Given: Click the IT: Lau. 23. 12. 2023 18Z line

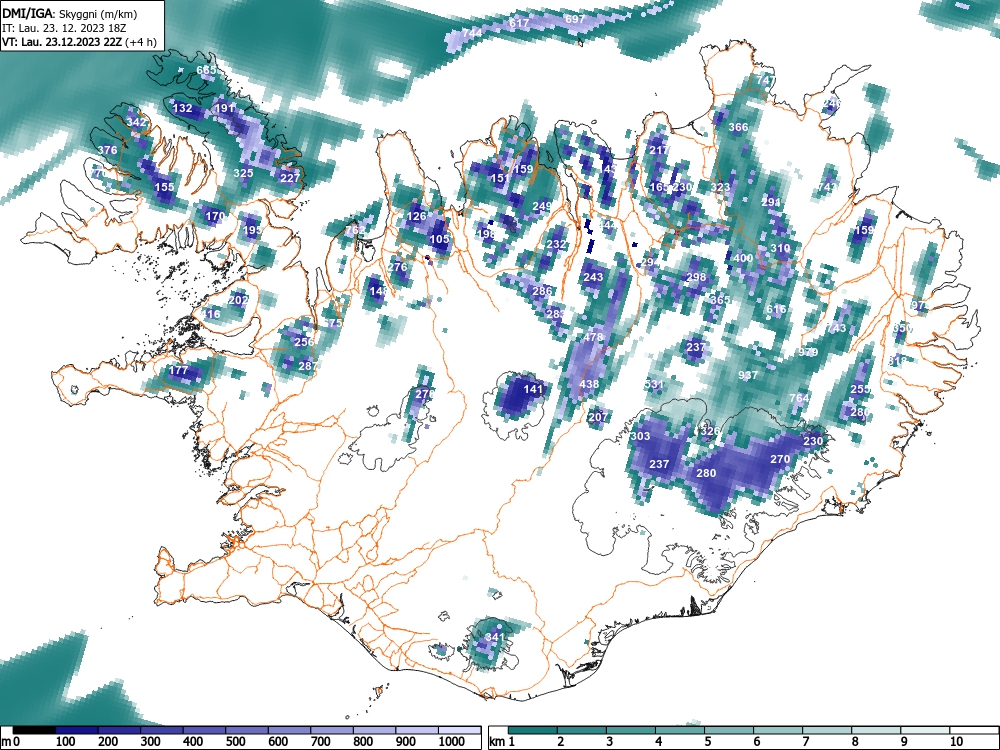Looking at the screenshot, I should [64, 28].
